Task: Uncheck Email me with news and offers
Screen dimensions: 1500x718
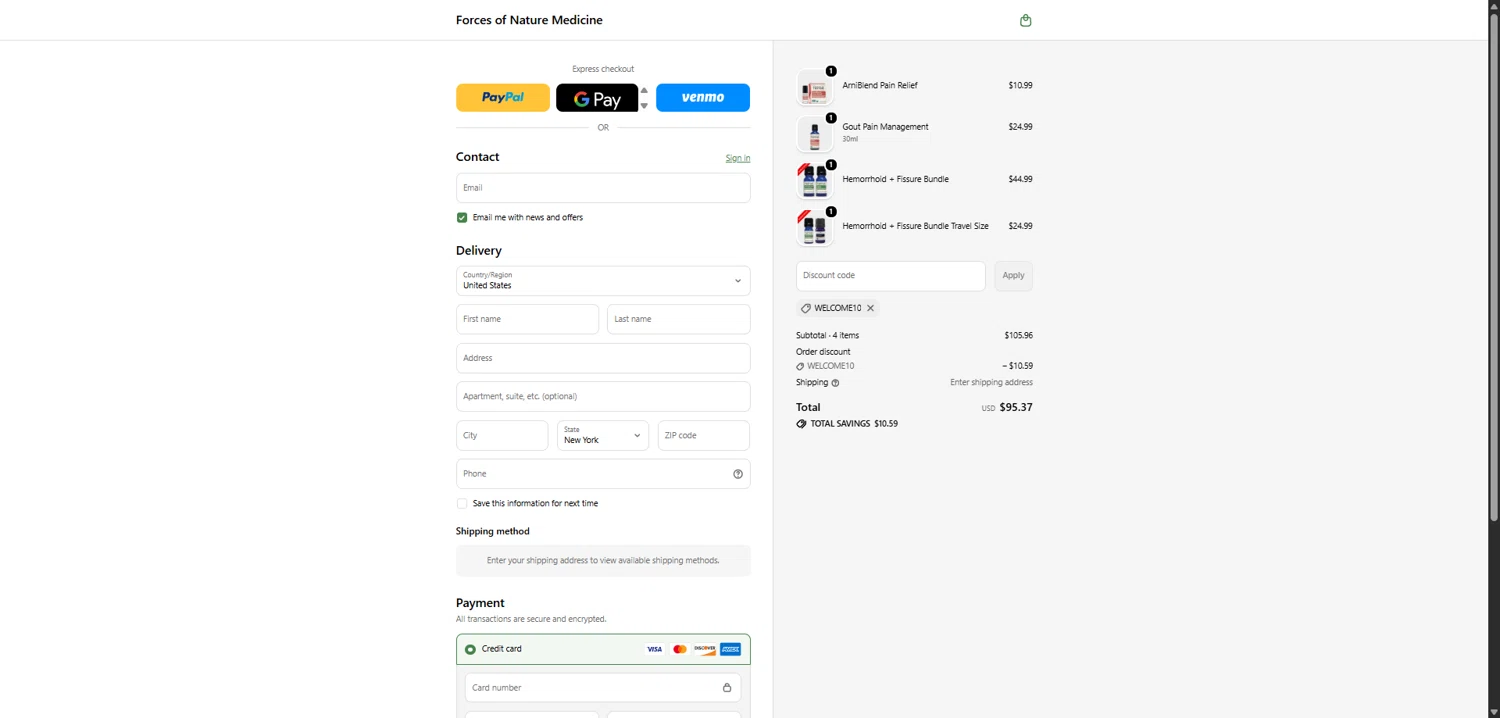Action: click(462, 217)
